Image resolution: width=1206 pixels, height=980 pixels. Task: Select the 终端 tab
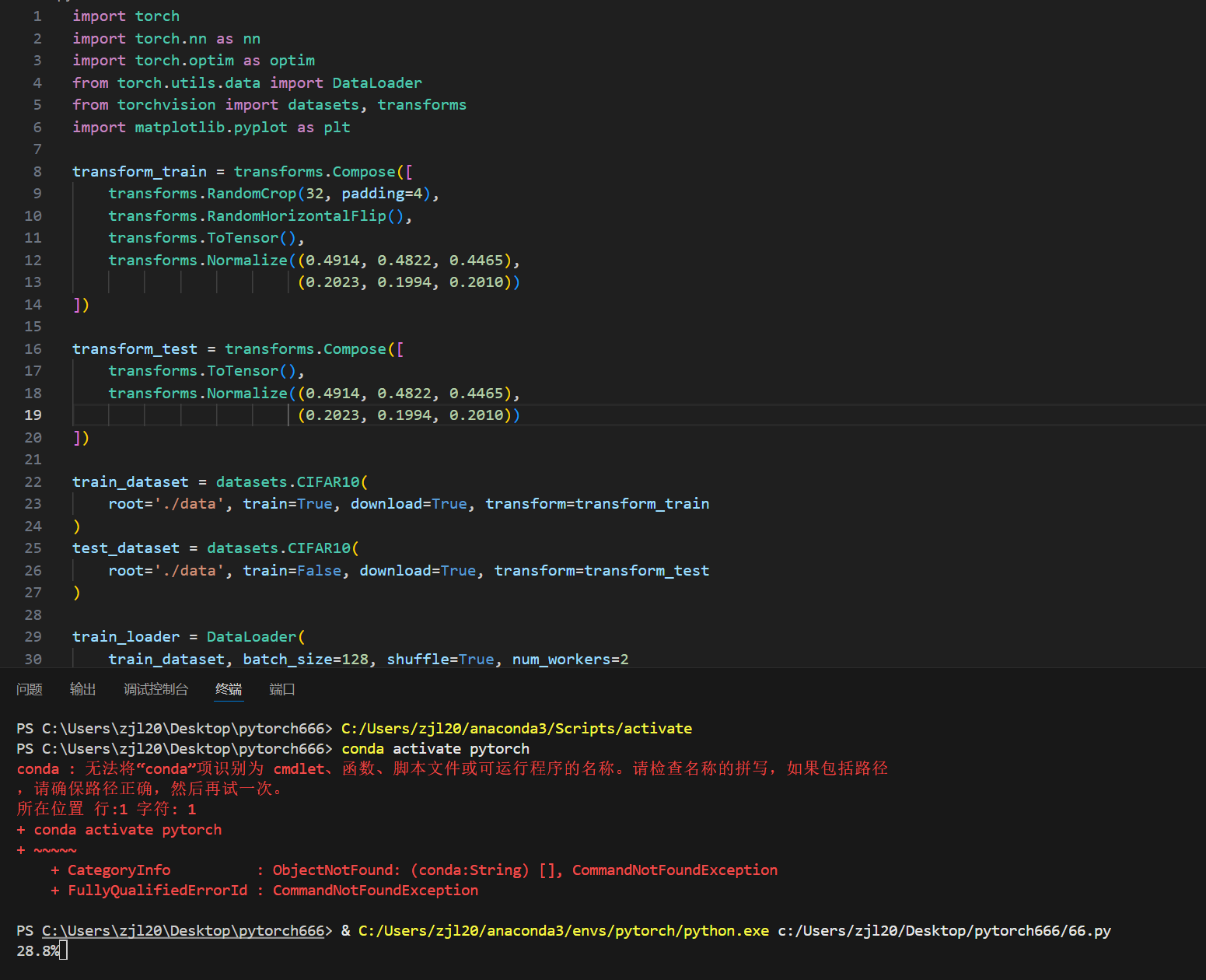click(x=229, y=689)
